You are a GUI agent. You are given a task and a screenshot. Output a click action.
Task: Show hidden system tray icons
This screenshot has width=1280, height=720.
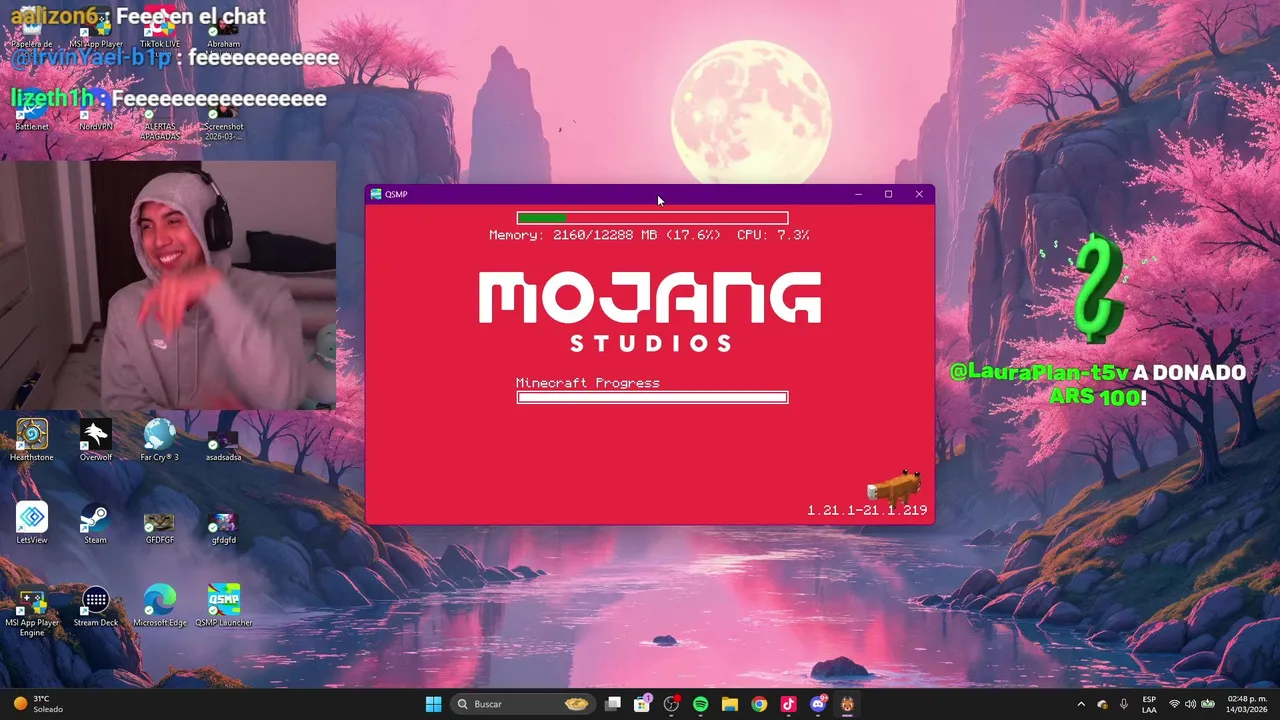click(1081, 704)
